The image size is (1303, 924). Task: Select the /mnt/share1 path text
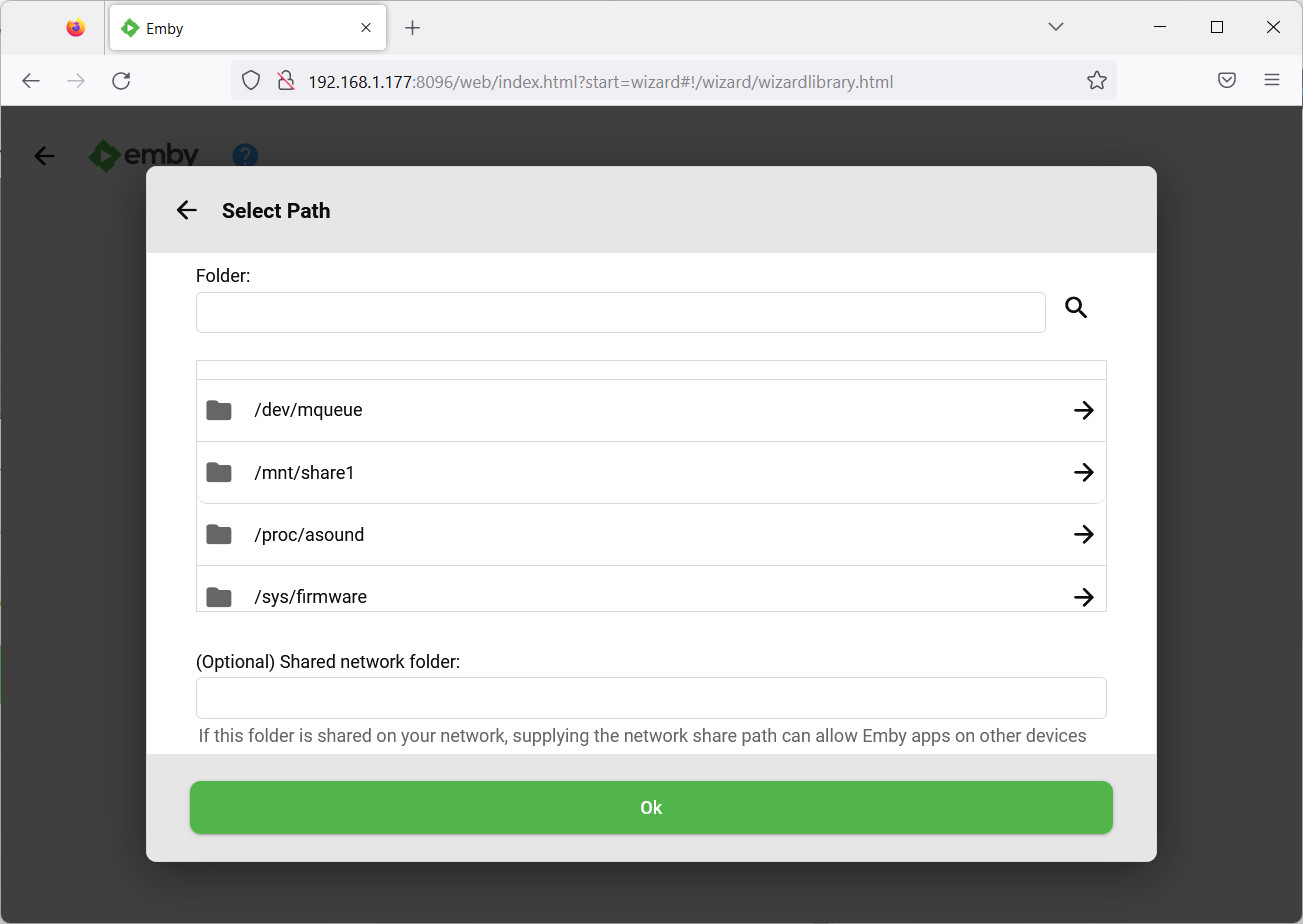coord(304,472)
